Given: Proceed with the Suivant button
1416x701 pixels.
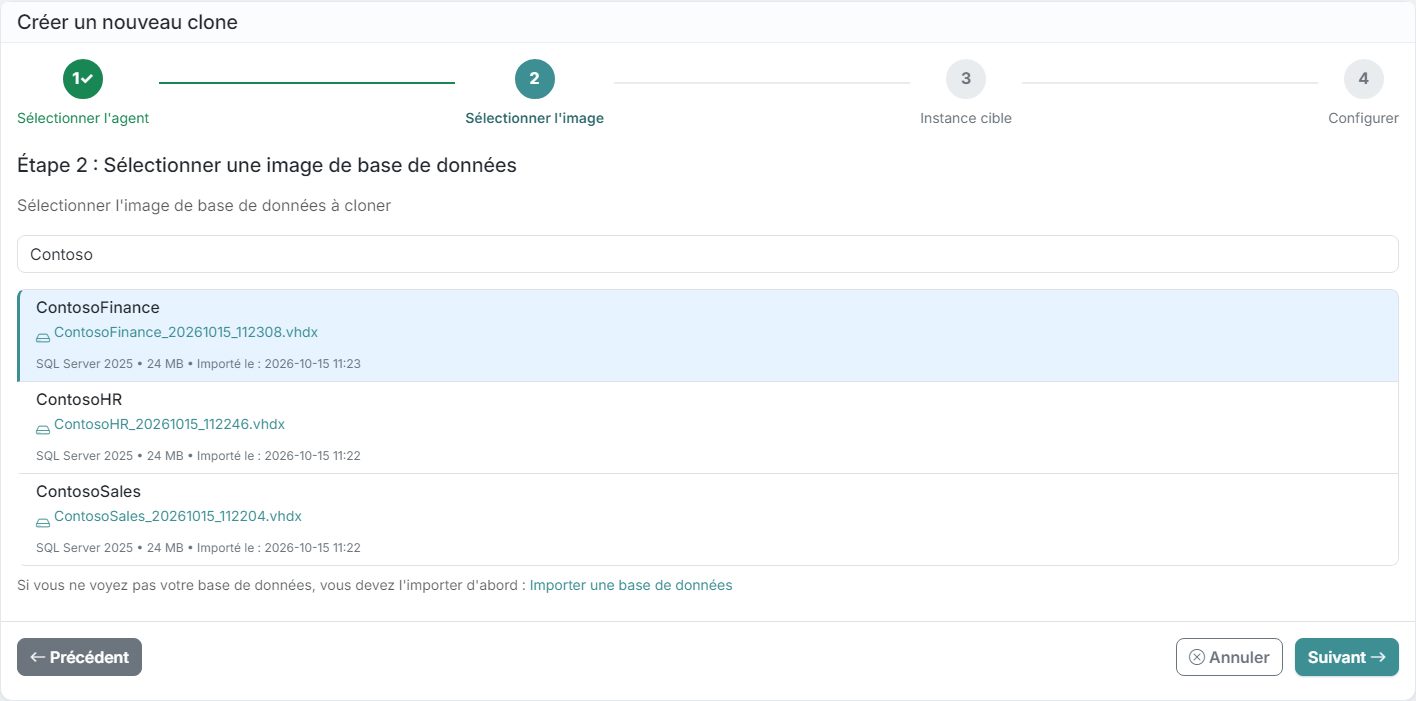Looking at the screenshot, I should (x=1347, y=657).
